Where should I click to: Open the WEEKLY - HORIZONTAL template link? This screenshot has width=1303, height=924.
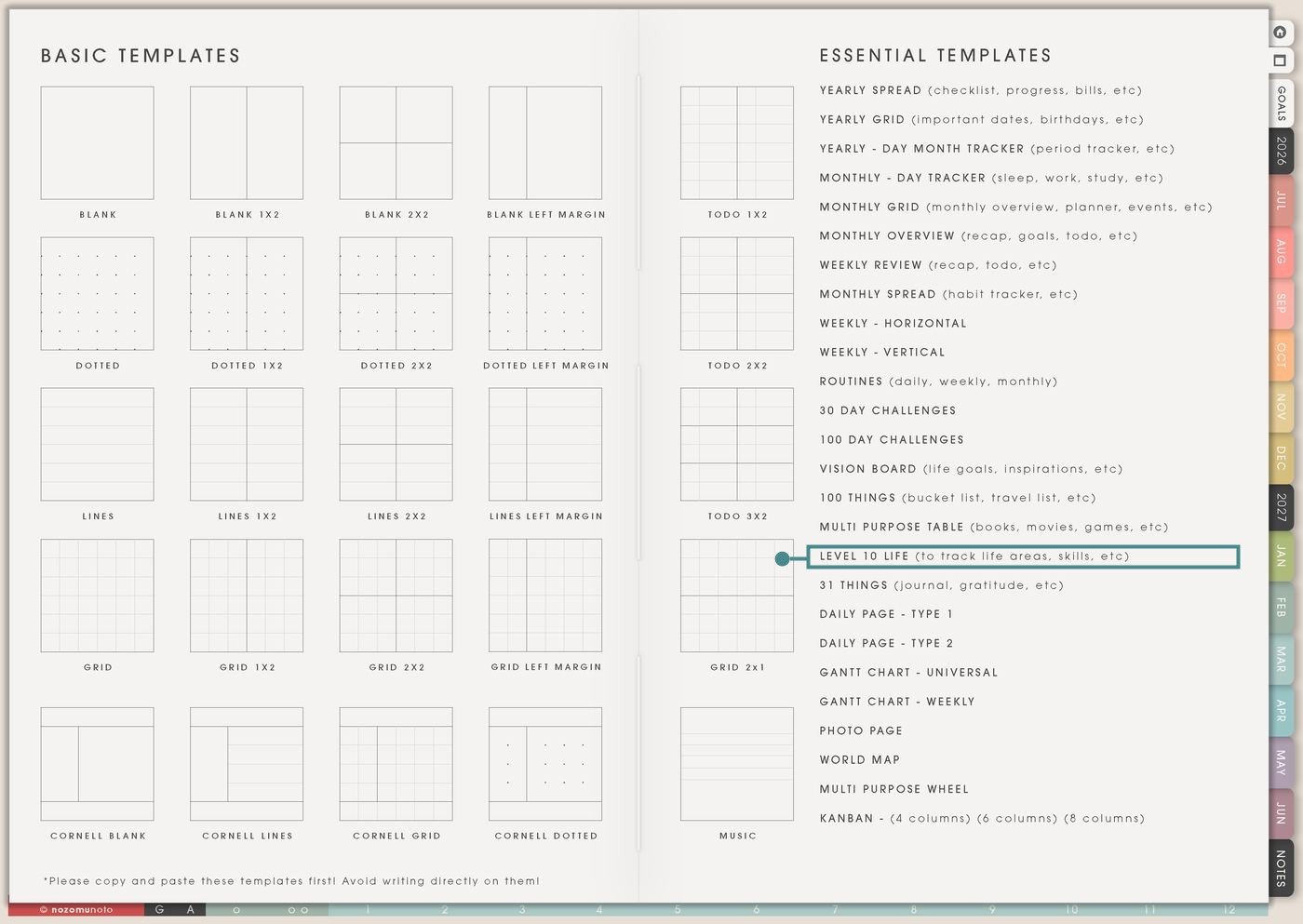click(x=893, y=323)
